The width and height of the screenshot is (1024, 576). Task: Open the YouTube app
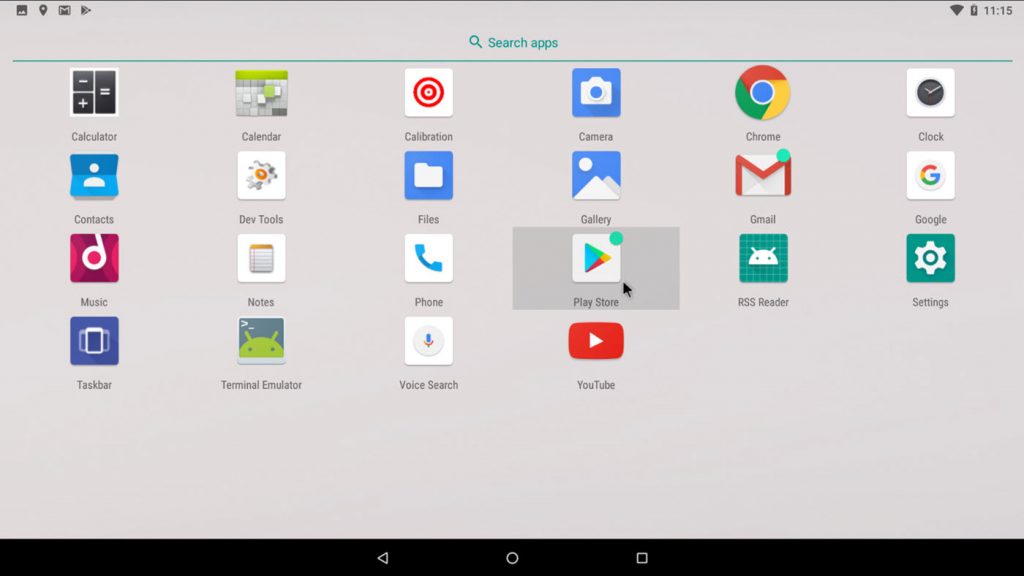(x=596, y=342)
